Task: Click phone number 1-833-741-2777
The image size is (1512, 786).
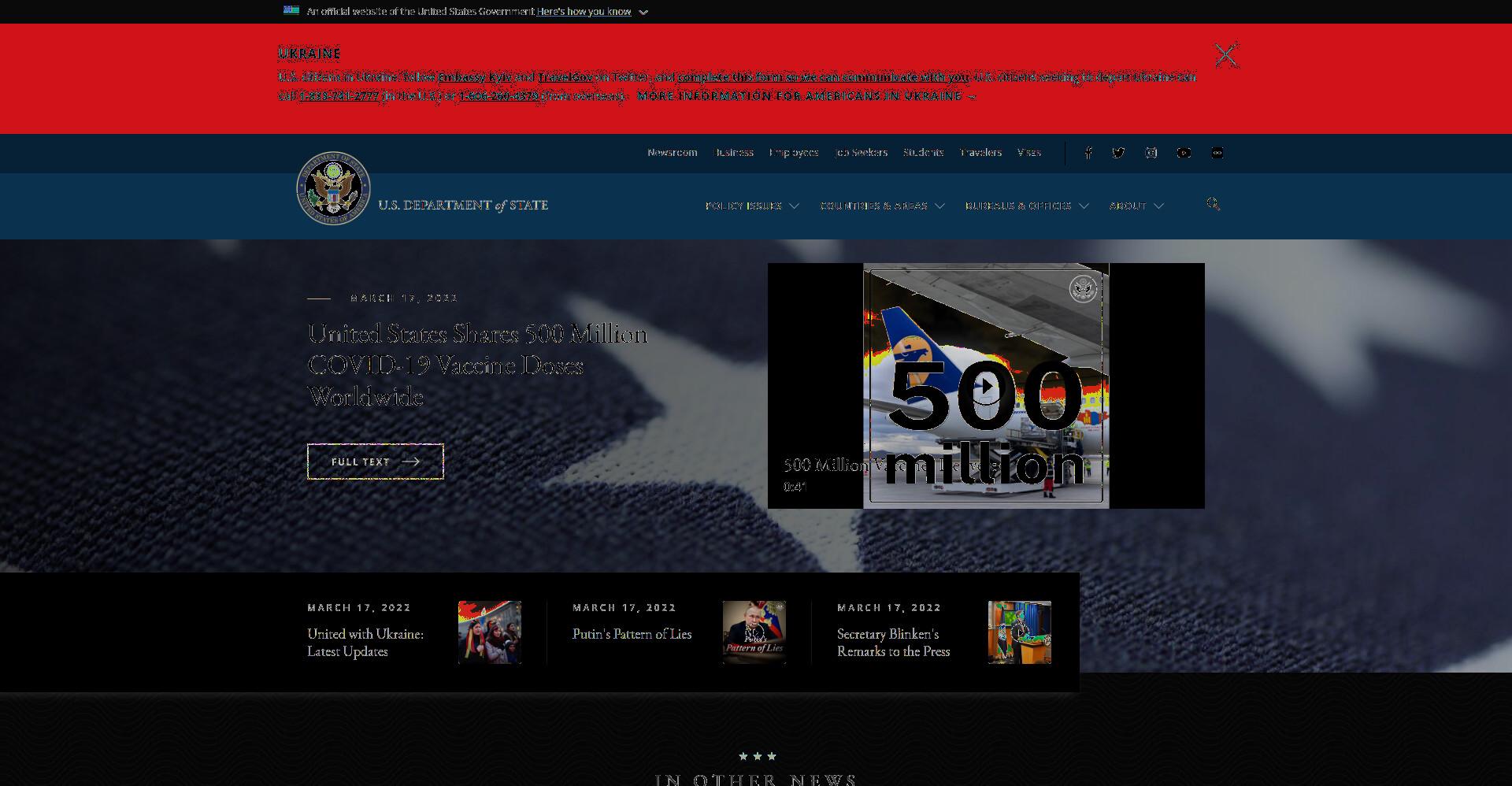Action: (x=339, y=96)
